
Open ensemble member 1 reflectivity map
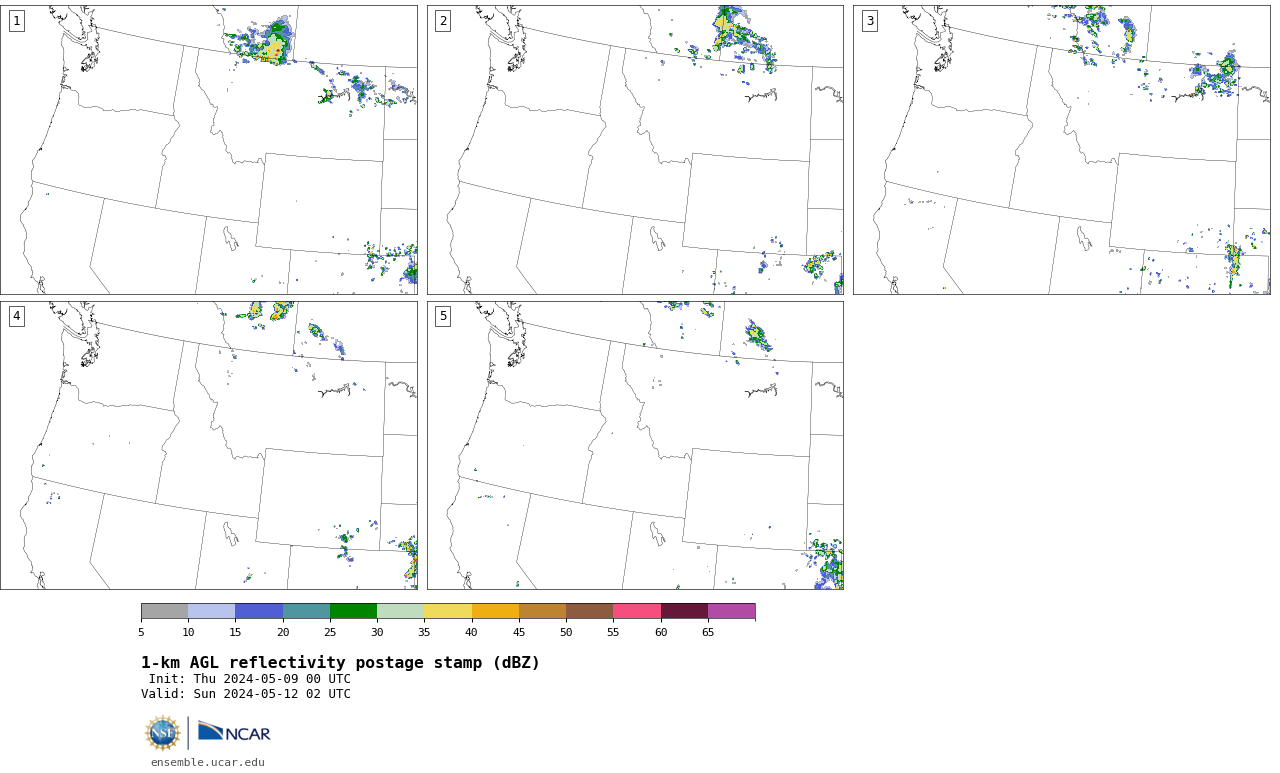(x=209, y=150)
